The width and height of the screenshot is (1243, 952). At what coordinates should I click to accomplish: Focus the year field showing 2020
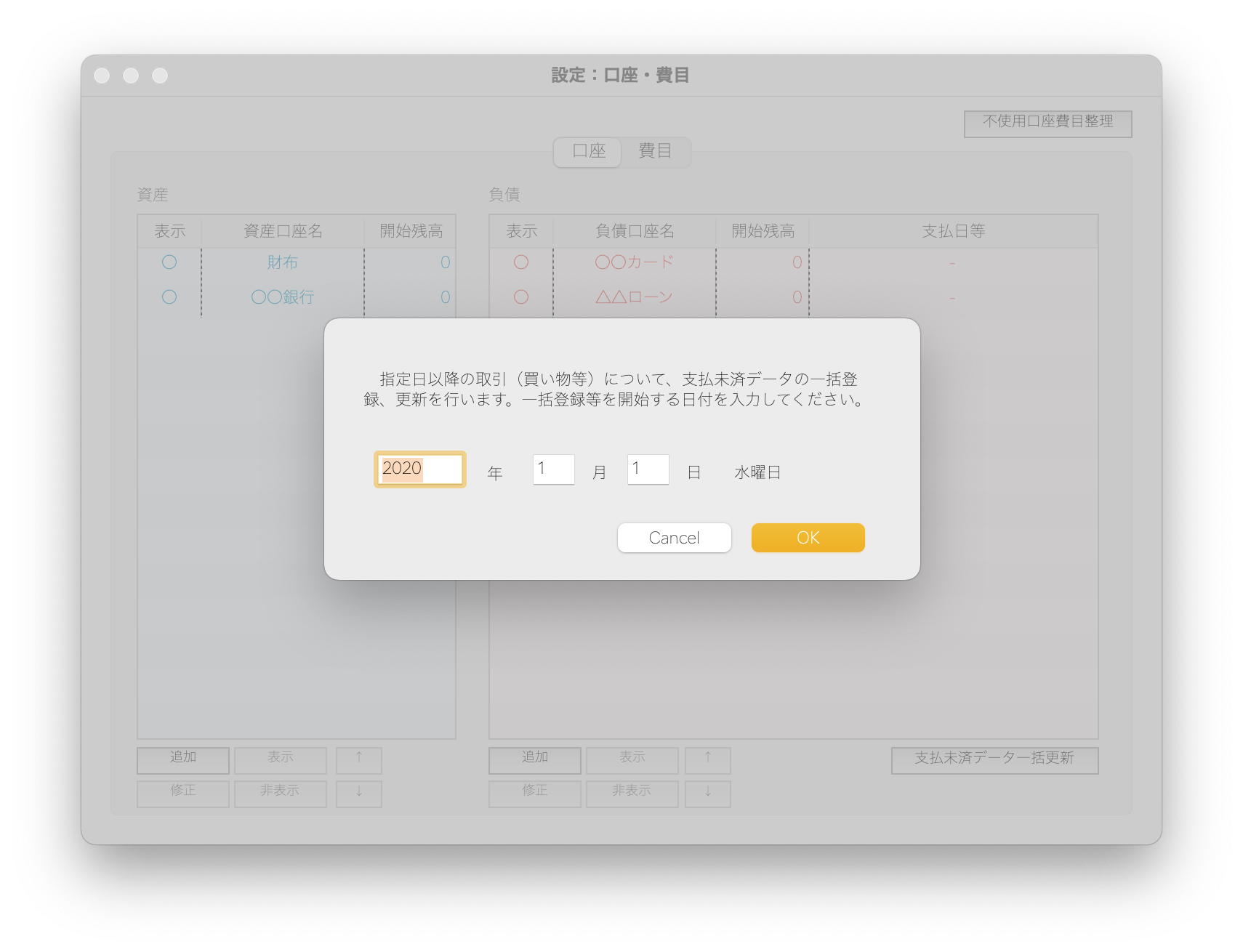[x=420, y=469]
